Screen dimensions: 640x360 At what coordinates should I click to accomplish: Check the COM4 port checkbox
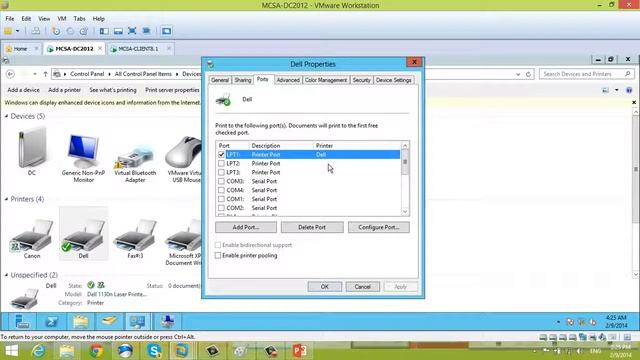221,190
